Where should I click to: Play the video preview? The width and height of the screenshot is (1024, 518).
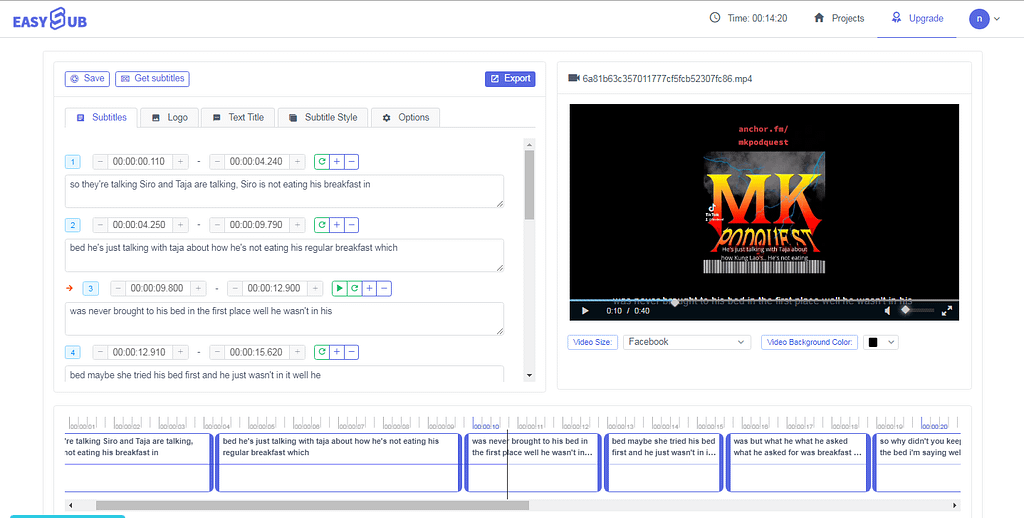[585, 311]
